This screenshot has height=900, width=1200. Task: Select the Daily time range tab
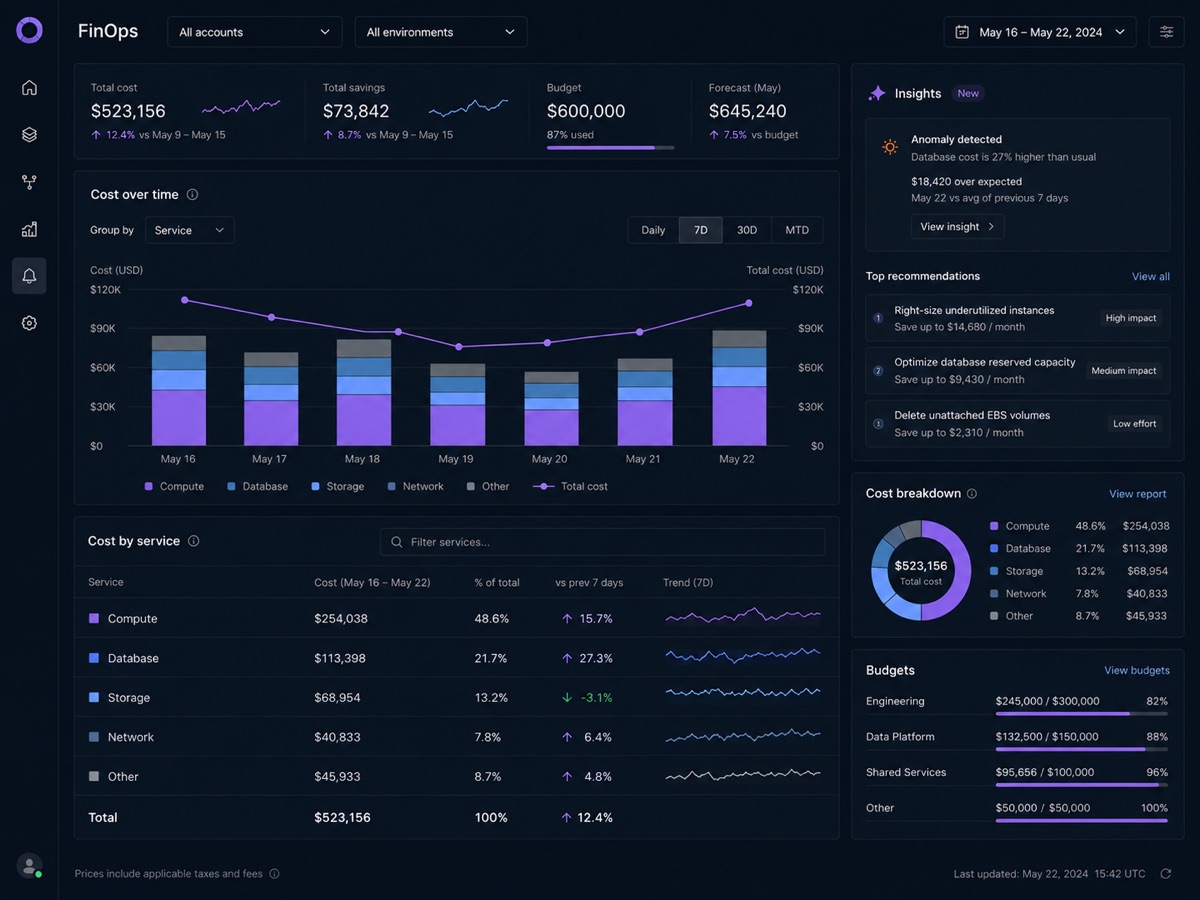(653, 230)
